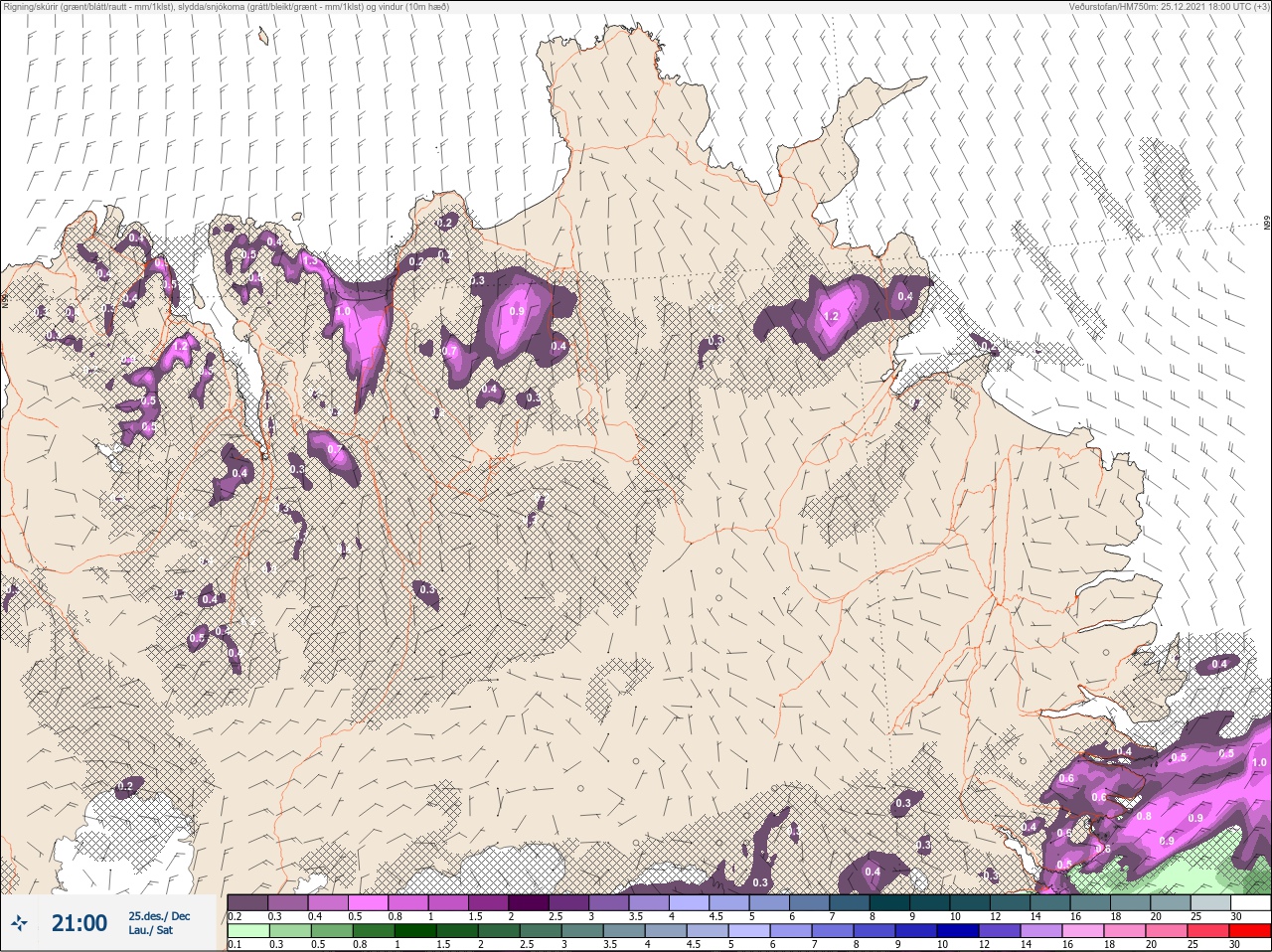The image size is (1272, 952).
Task: Pick the darkest purple upper swatch starting at 2
Action: click(x=529, y=902)
